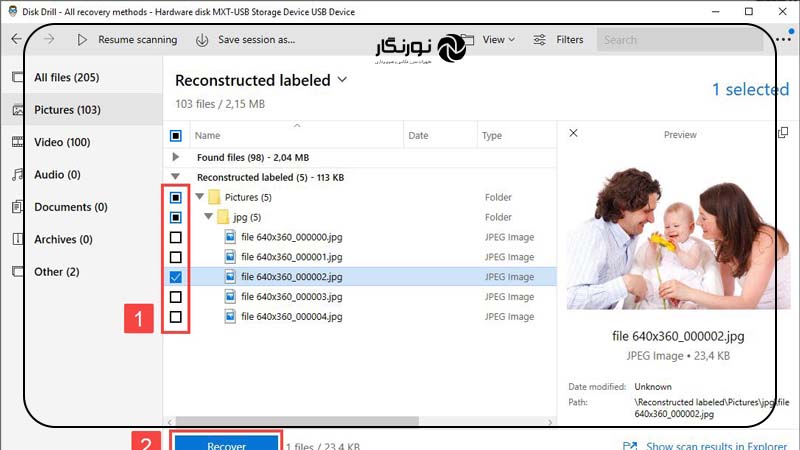Click the file list scrollbar left arrow
Screen dimensions: 800x450
tap(170, 422)
